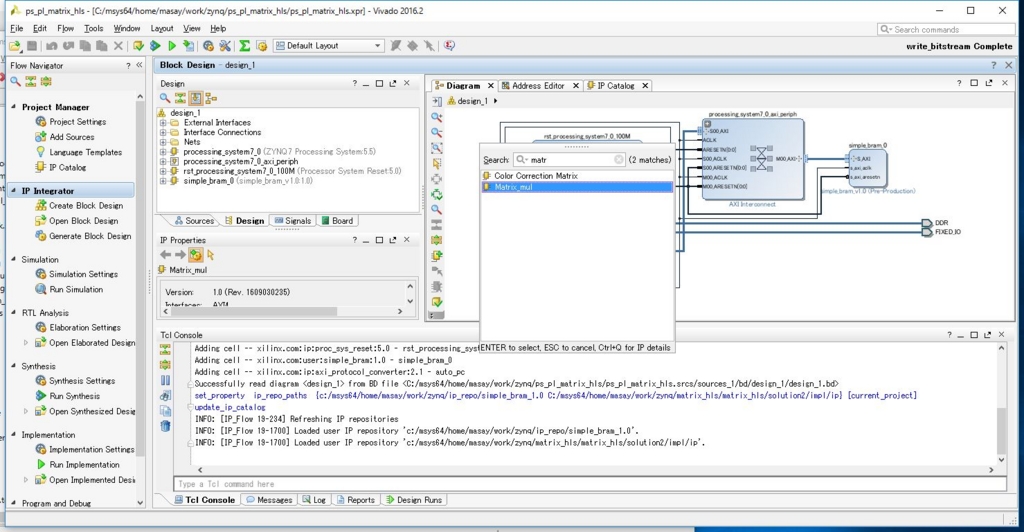Expand Open Synthesized Design item
The height and width of the screenshot is (532, 1024).
26,411
